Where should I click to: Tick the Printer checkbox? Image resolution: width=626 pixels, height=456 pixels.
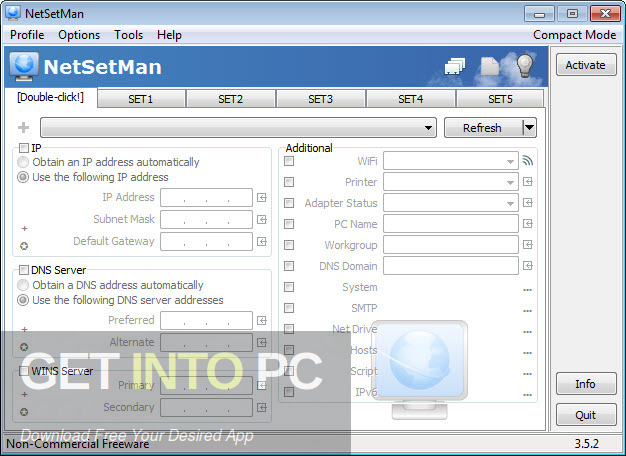click(x=289, y=182)
